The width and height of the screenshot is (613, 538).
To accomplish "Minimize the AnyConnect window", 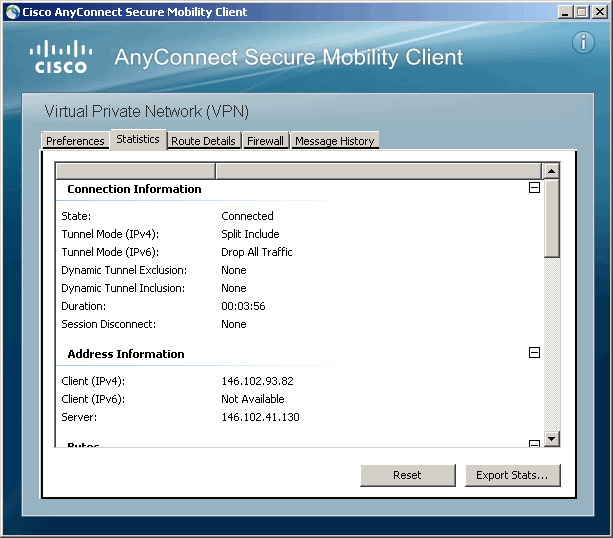I will [x=565, y=12].
